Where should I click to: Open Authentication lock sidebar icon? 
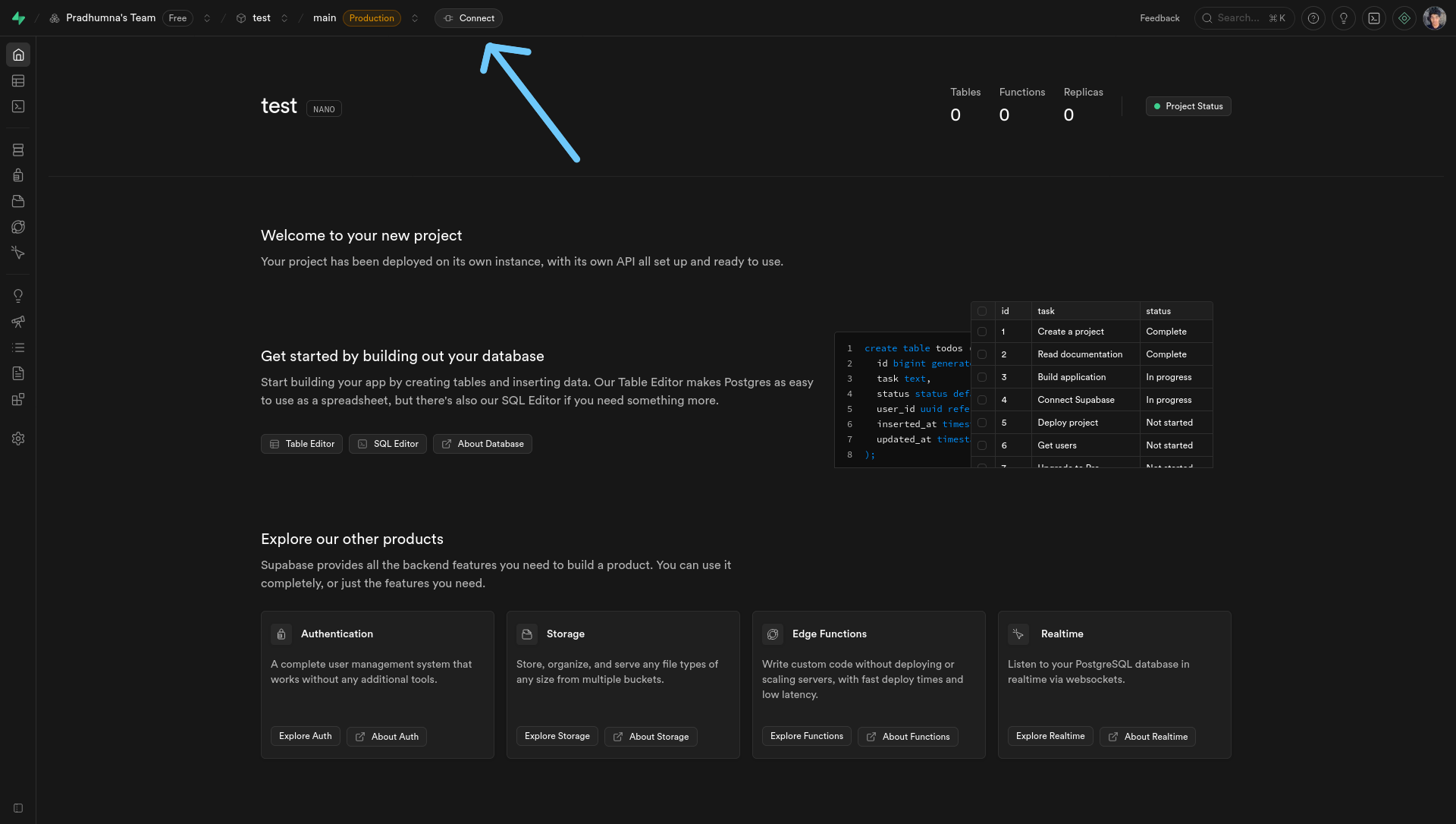click(18, 175)
